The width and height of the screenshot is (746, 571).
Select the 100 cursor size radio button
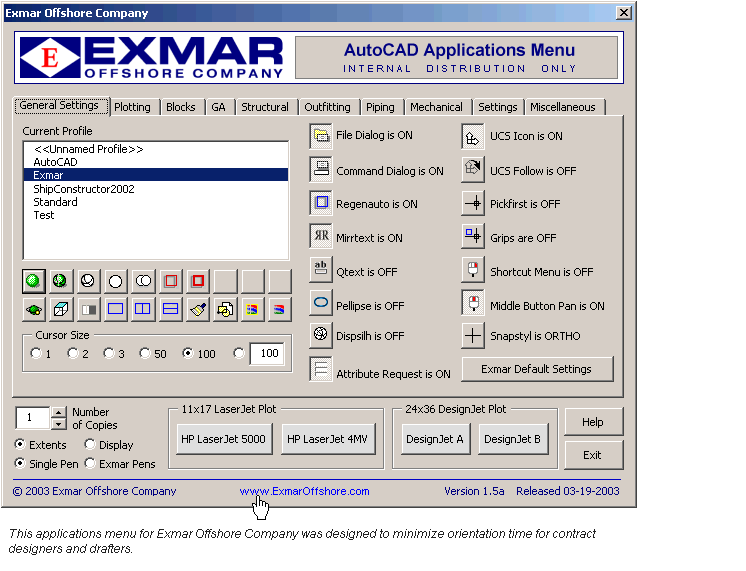(187, 353)
